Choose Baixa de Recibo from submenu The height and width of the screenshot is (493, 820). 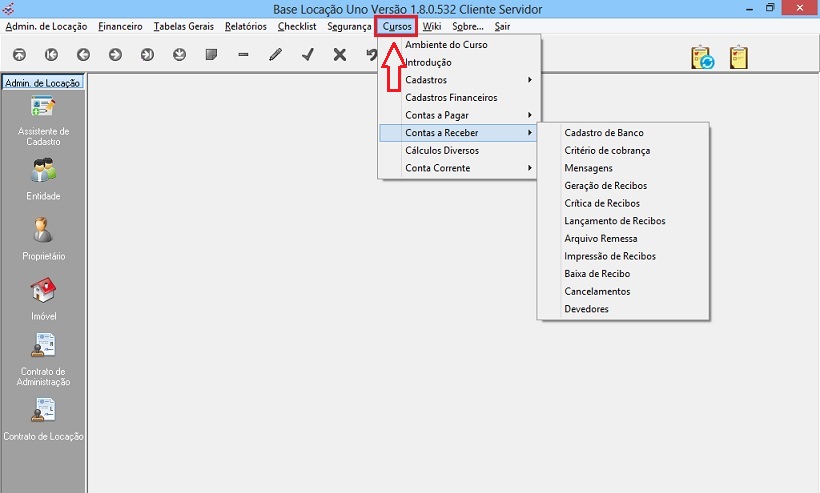tap(597, 274)
